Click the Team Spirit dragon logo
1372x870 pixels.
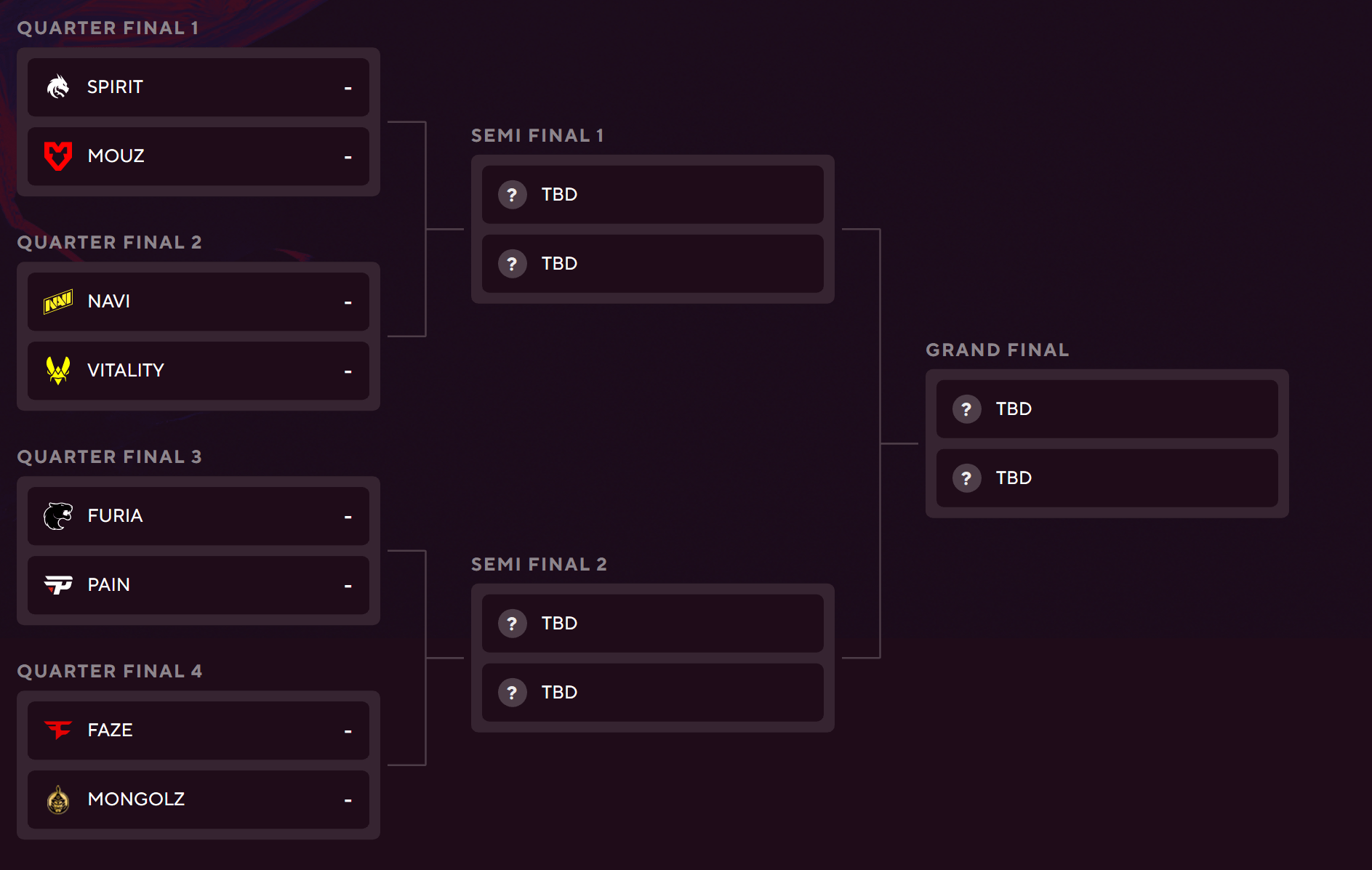(58, 87)
